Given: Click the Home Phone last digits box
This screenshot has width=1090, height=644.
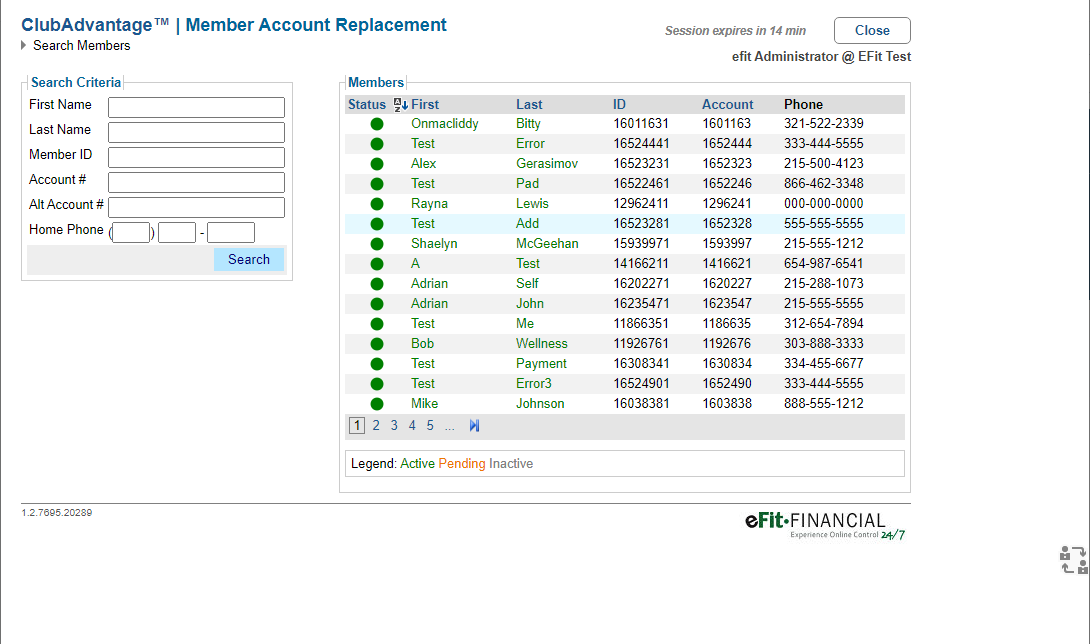Looking at the screenshot, I should [231, 232].
